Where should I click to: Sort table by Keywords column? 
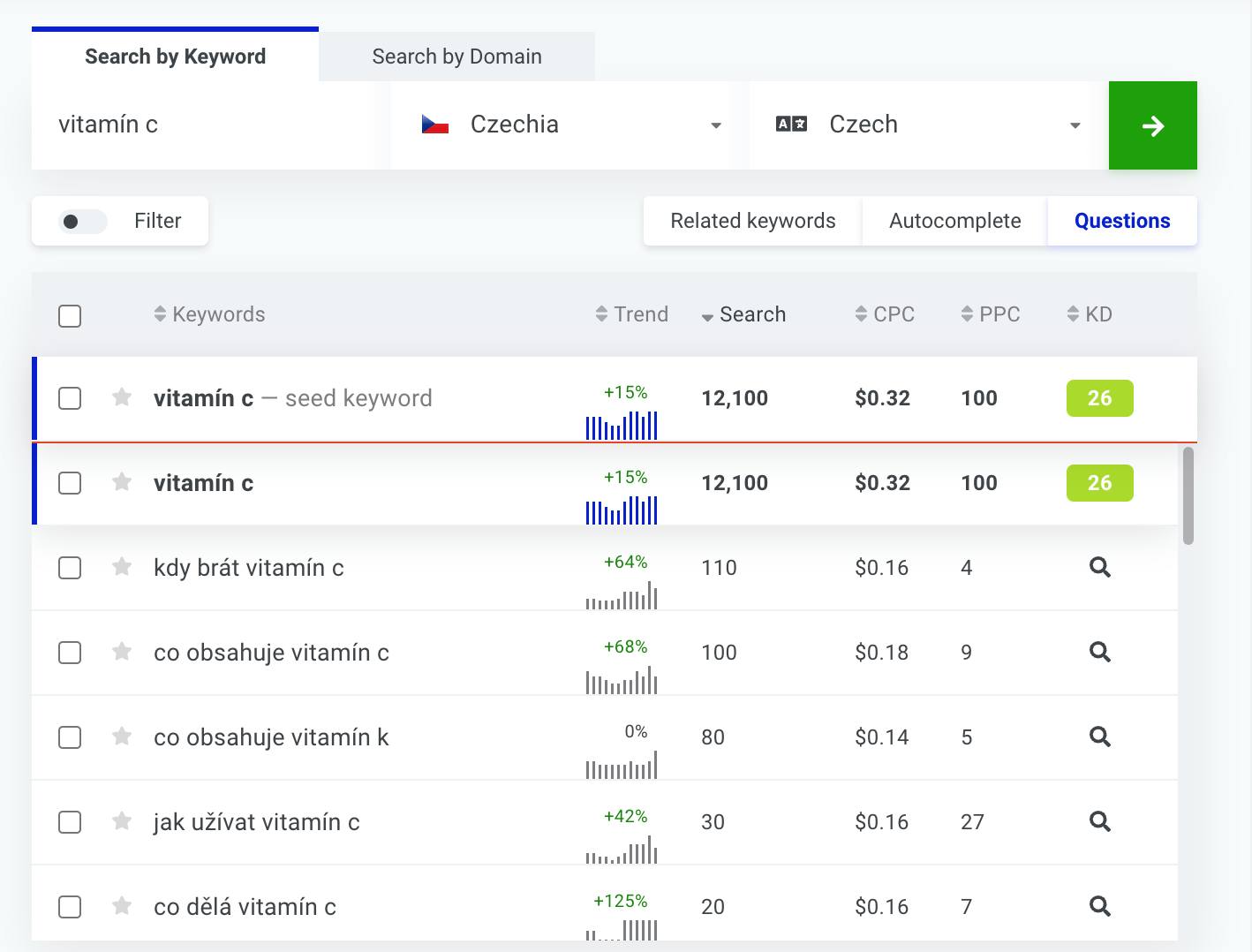(x=209, y=314)
